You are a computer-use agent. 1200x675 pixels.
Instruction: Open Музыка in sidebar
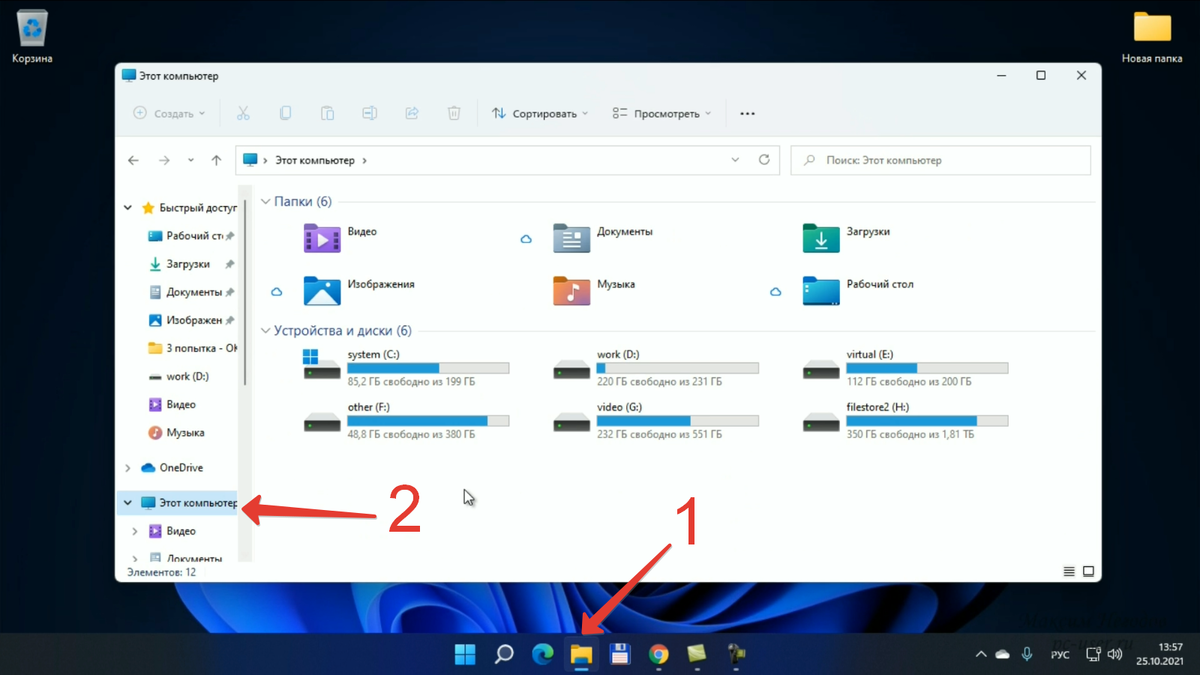(177, 433)
